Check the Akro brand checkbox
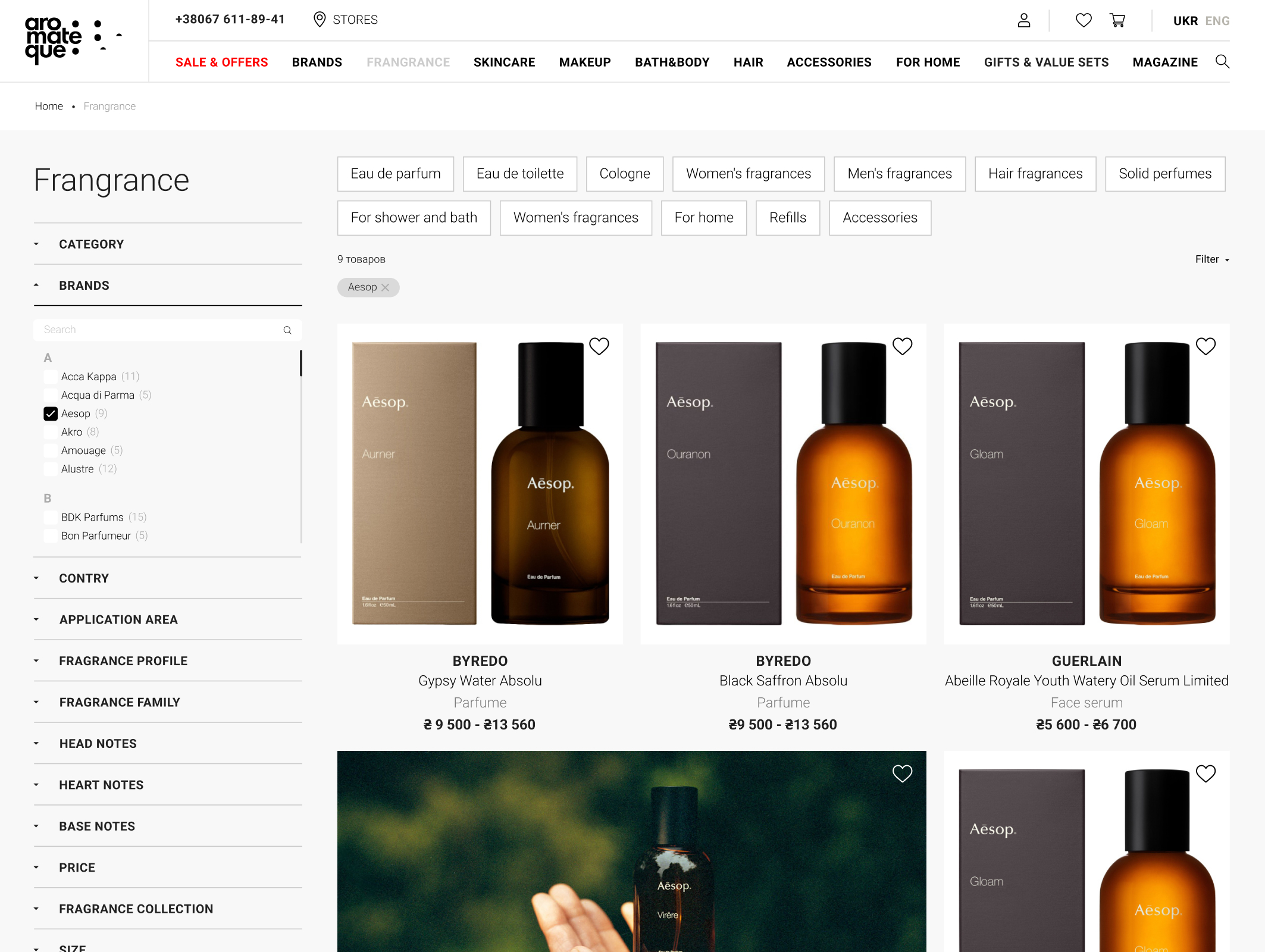This screenshot has height=952, width=1265. pyautogui.click(x=51, y=432)
